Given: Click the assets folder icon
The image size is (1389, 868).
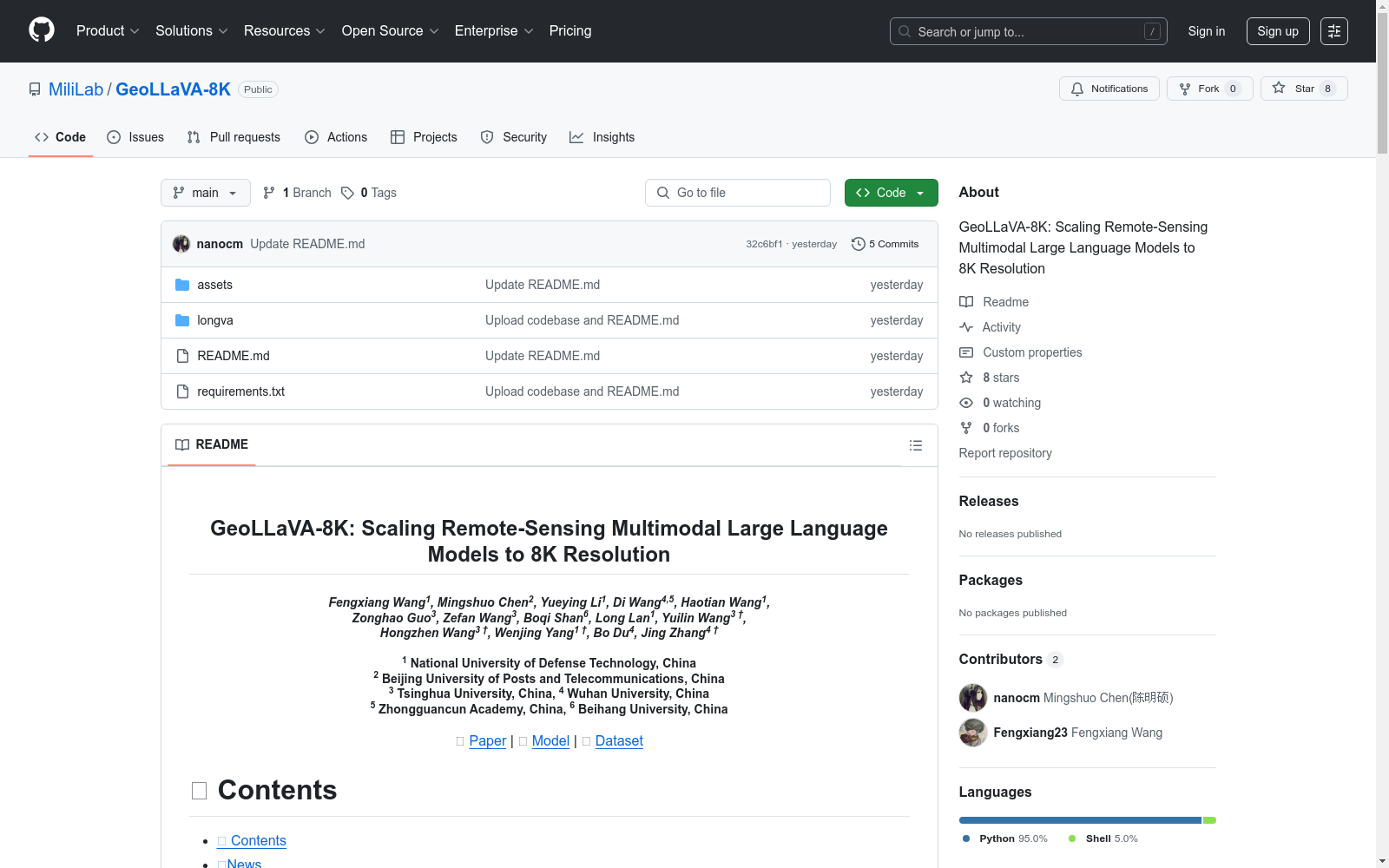Looking at the screenshot, I should pyautogui.click(x=182, y=285).
